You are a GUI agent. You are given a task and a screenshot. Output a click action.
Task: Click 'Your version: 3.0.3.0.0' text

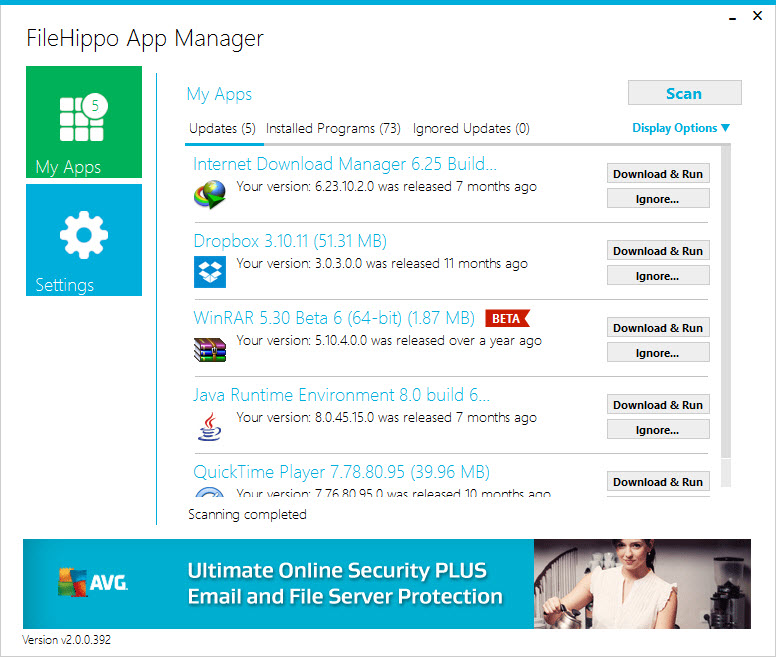coord(382,264)
